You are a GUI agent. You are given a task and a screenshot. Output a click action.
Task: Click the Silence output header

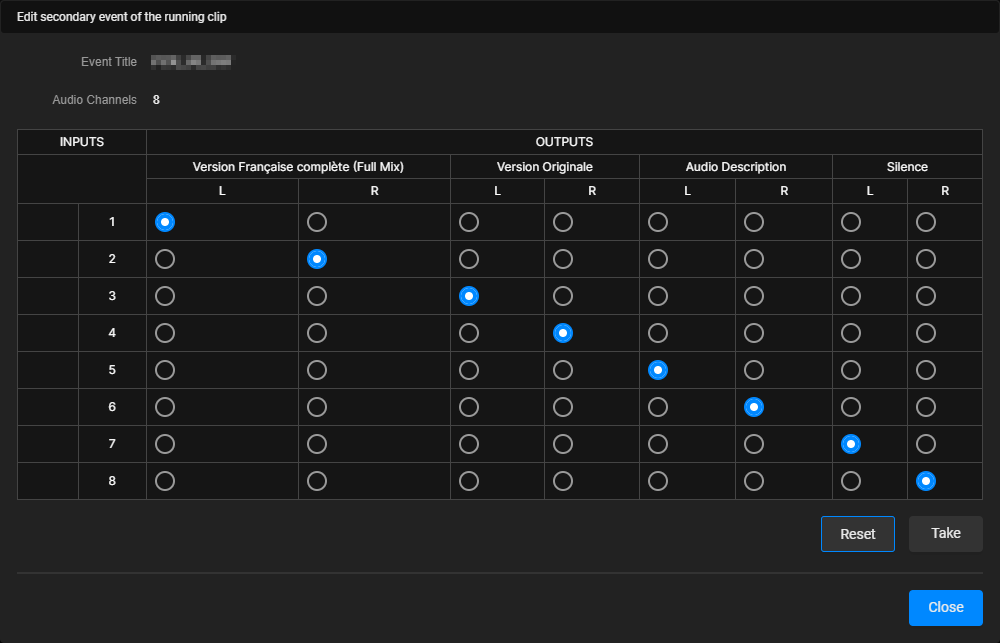[907, 166]
